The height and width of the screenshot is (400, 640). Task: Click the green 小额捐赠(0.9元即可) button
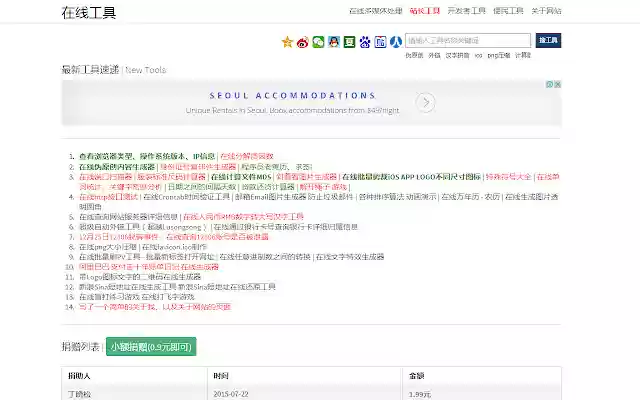tap(151, 347)
